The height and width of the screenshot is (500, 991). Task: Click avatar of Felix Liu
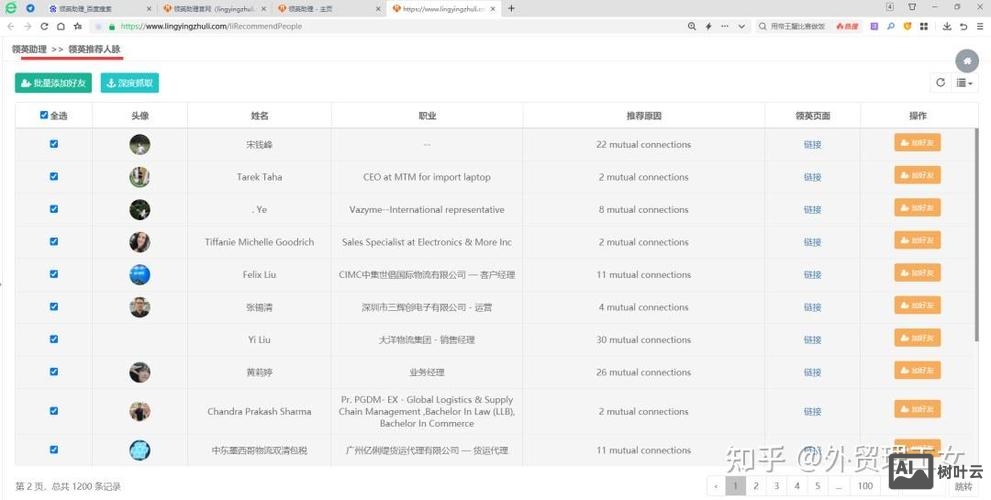click(140, 275)
